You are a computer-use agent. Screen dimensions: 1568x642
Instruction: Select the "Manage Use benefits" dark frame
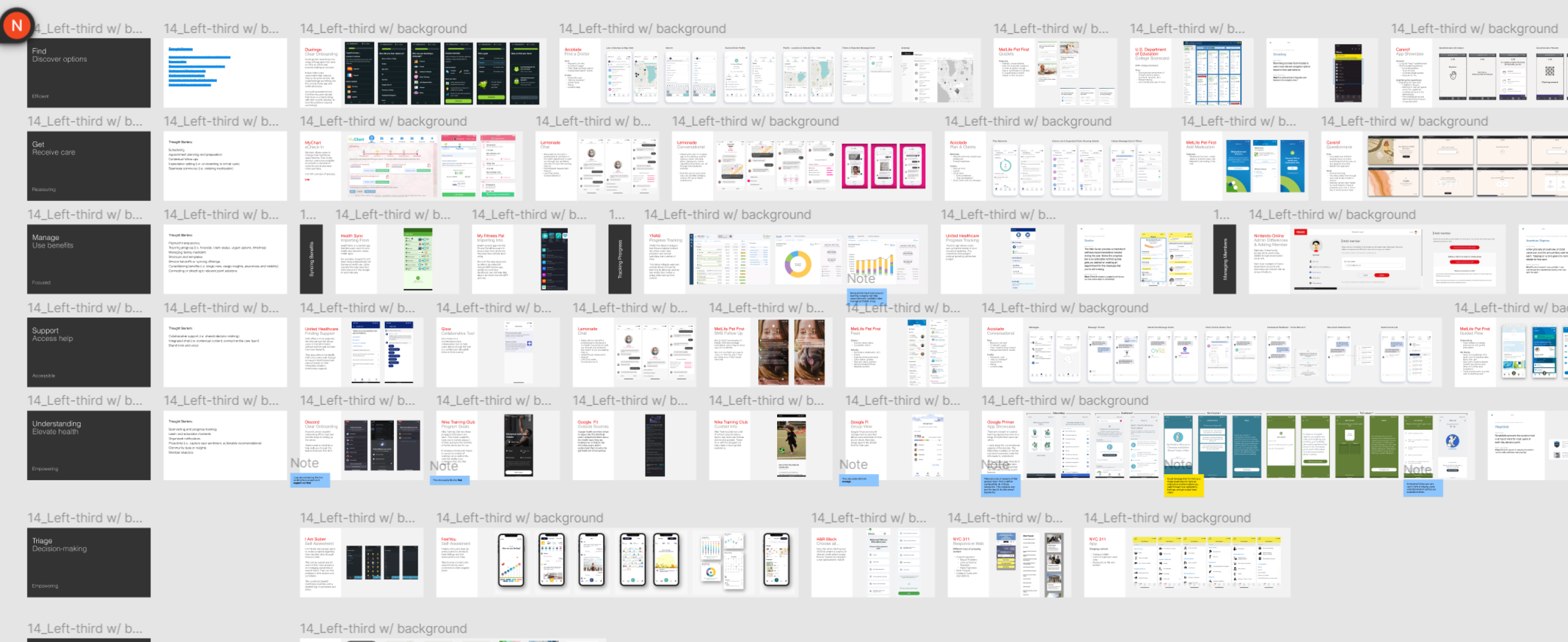point(88,259)
